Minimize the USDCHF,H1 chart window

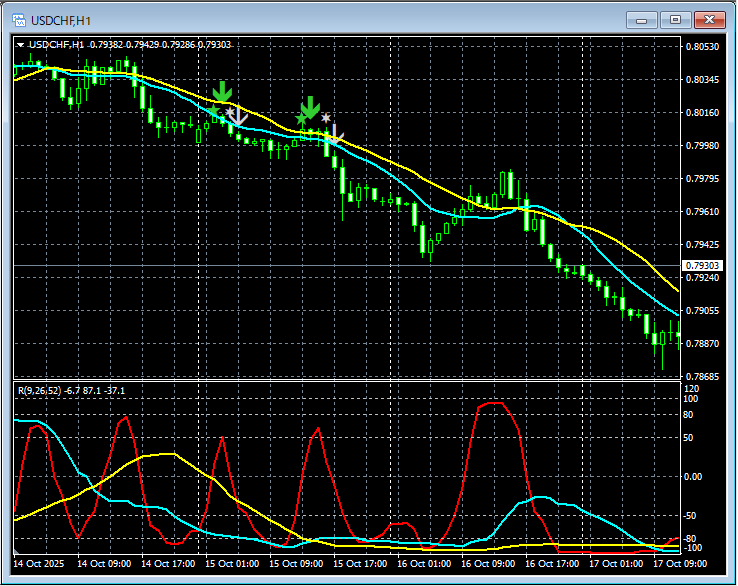coord(642,19)
